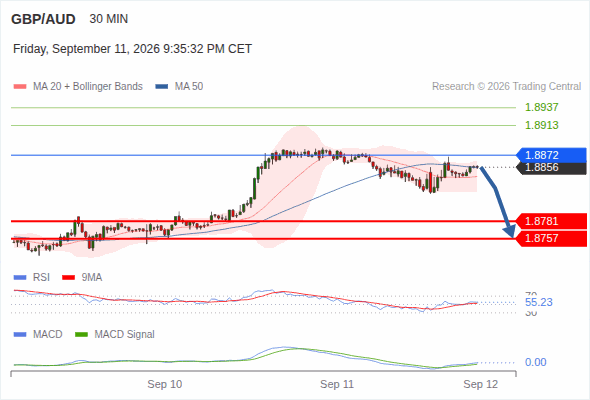This screenshot has height=400, width=590.
Task: Click the Sep 11 date axis label
Action: pos(337,384)
